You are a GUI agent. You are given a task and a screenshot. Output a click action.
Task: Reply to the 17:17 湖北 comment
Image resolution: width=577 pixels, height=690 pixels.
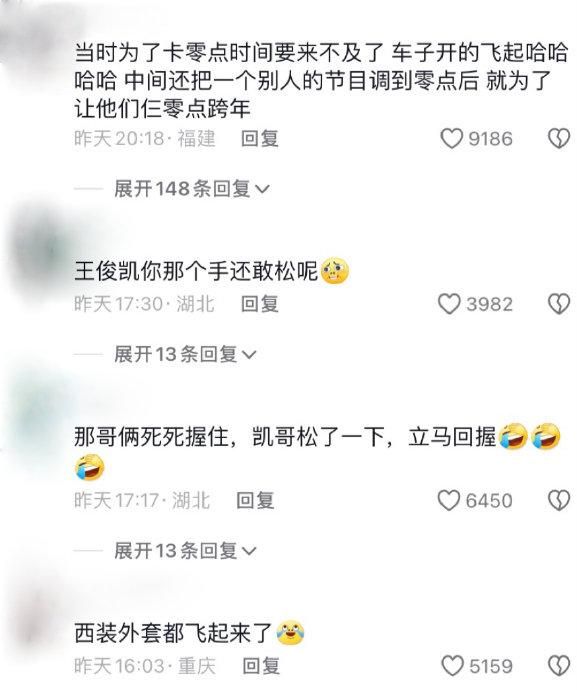[255, 500]
